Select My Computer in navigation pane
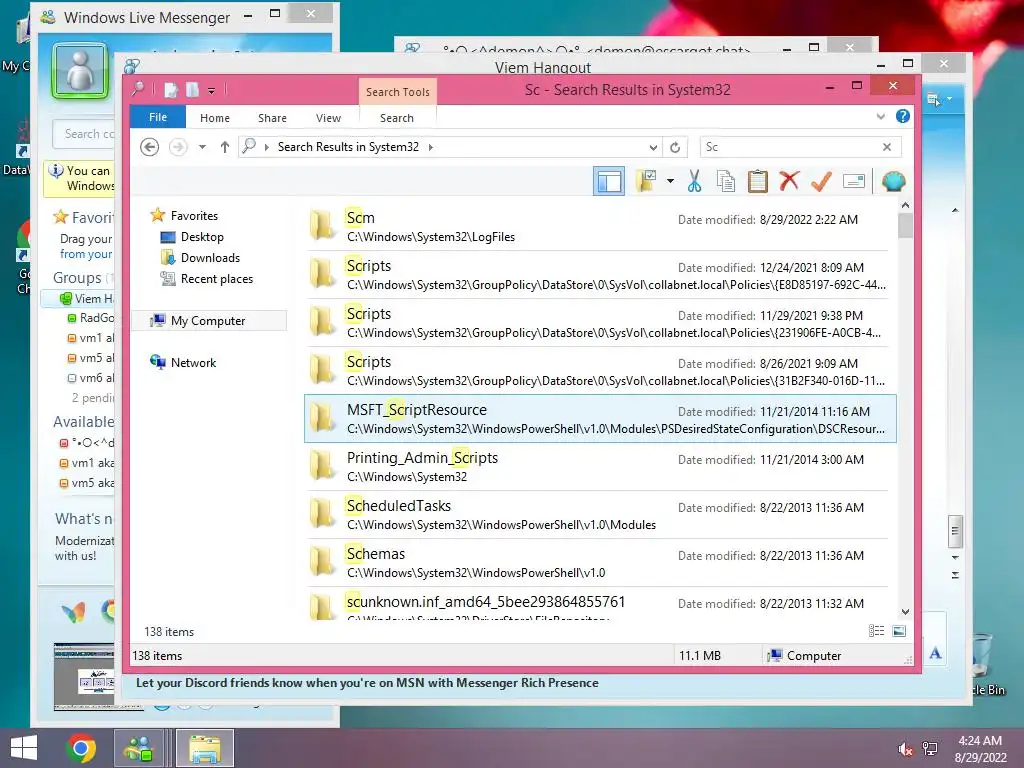1024x768 pixels. pos(208,320)
